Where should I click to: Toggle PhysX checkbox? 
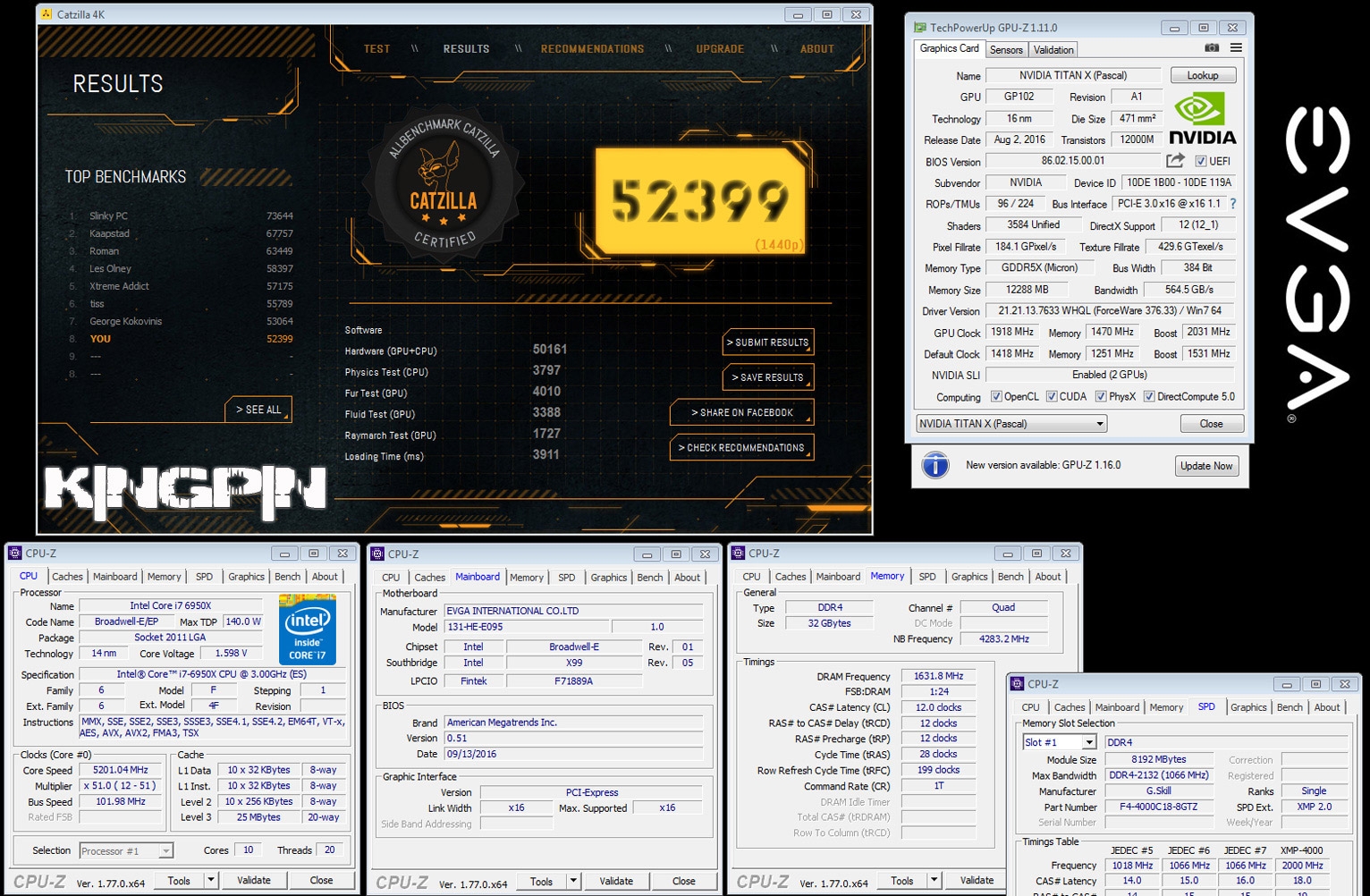(1101, 396)
